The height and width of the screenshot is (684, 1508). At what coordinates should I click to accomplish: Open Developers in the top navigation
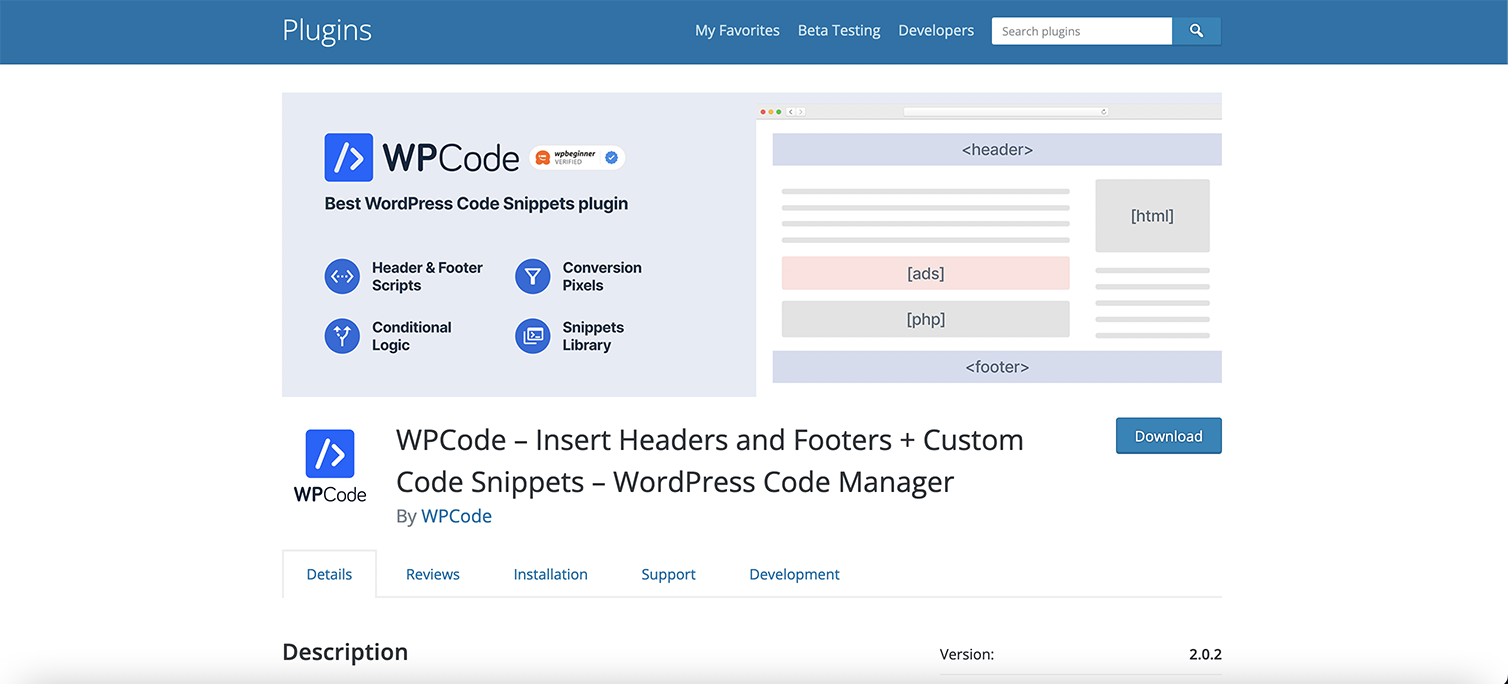(936, 31)
